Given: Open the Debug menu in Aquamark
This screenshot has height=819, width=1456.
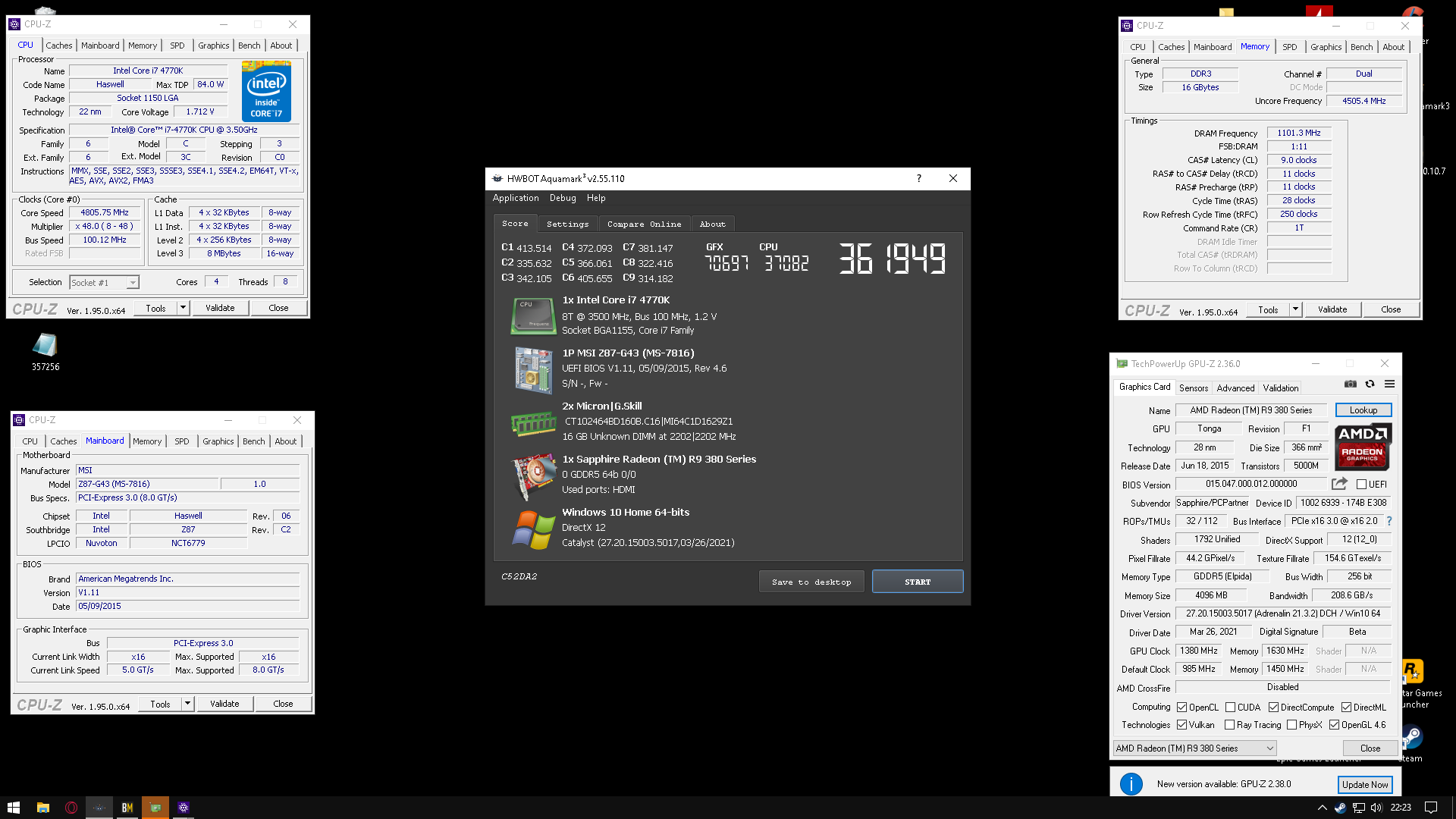Looking at the screenshot, I should pos(563,198).
